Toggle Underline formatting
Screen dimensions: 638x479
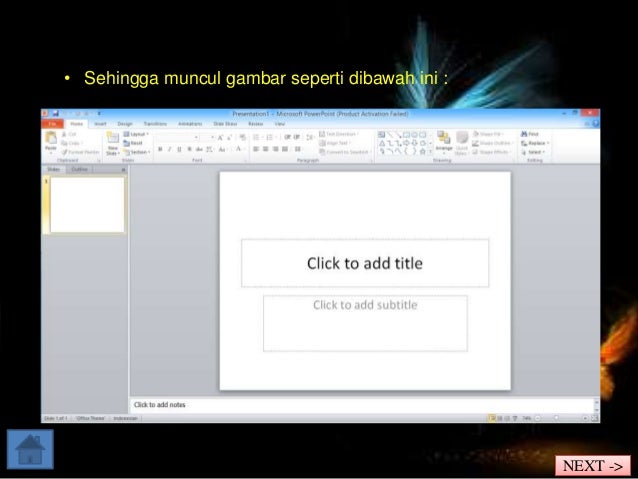click(179, 149)
